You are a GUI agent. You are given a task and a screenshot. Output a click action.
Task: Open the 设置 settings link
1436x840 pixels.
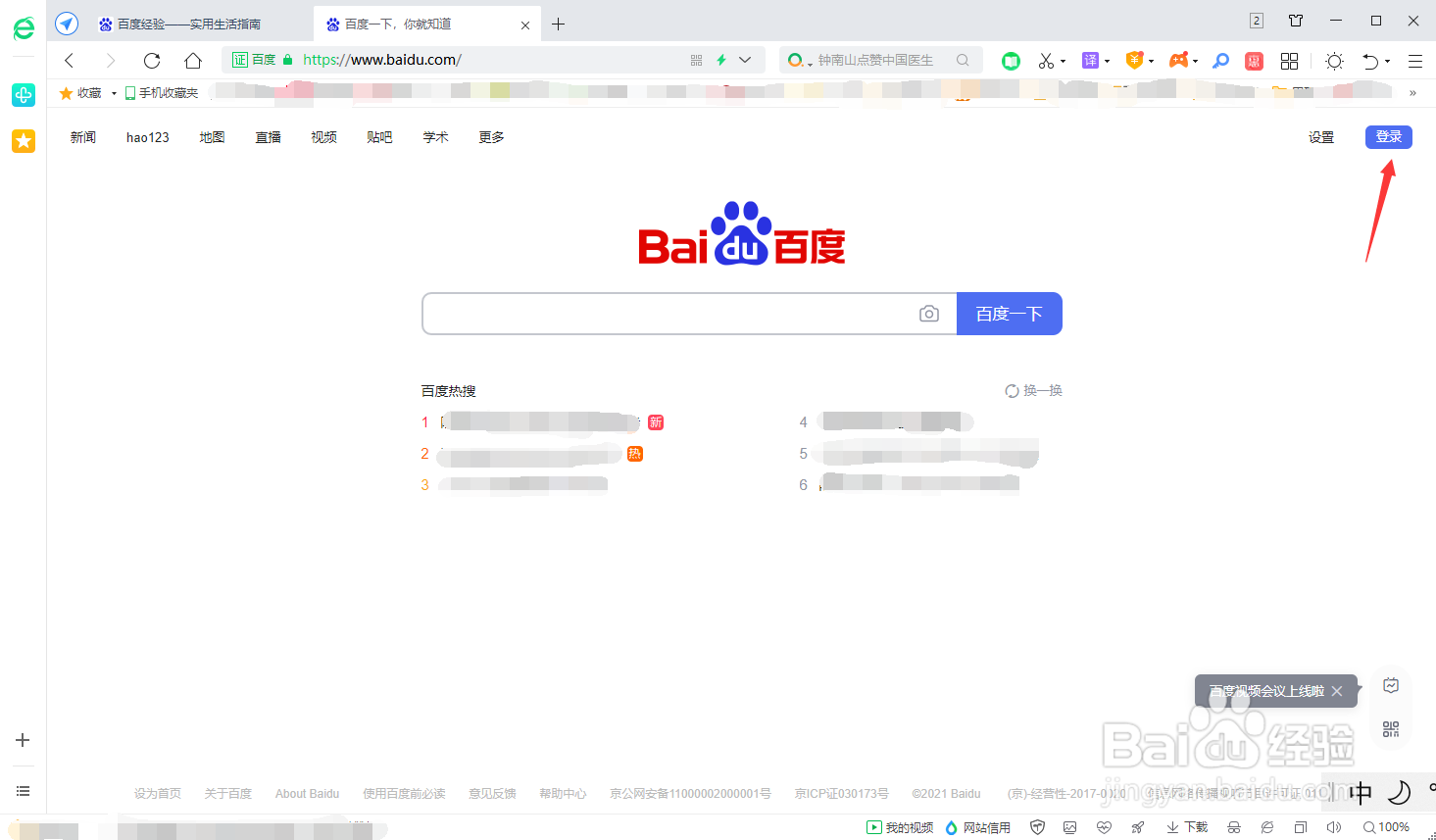tap(1321, 137)
